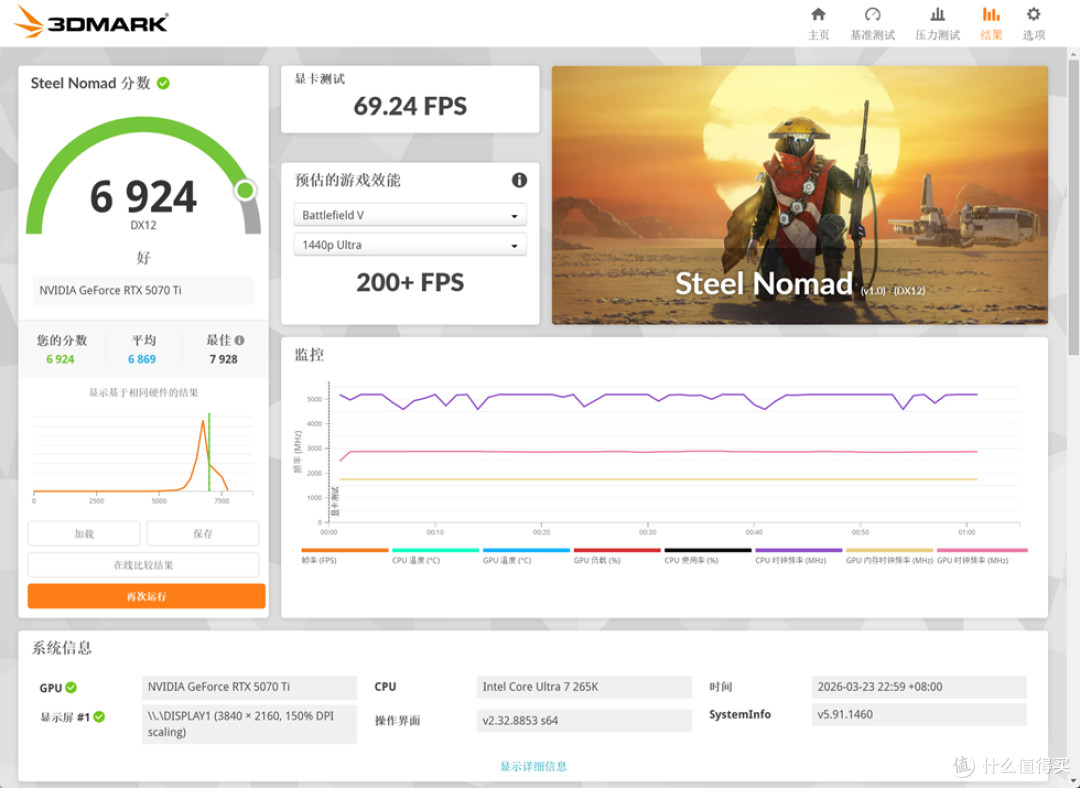1080x788 pixels.
Task: Open the Battlefield V game dropdown
Action: point(410,215)
